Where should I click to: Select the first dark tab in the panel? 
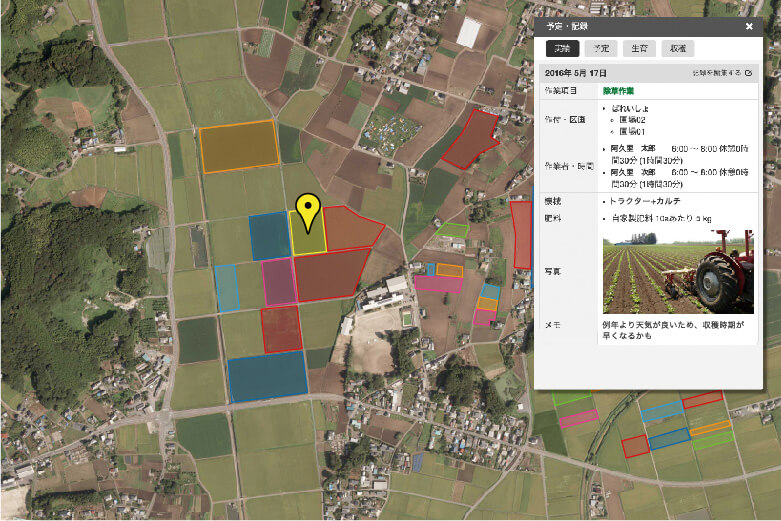click(561, 48)
